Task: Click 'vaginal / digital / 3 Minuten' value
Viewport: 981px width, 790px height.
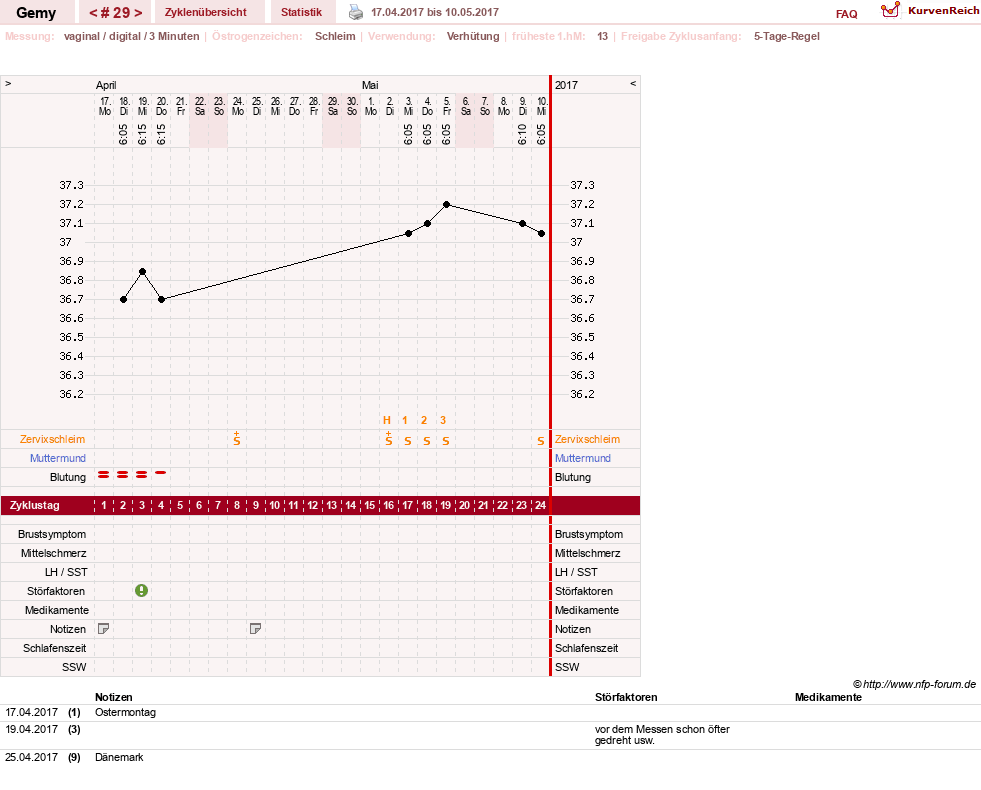Action: click(x=131, y=36)
